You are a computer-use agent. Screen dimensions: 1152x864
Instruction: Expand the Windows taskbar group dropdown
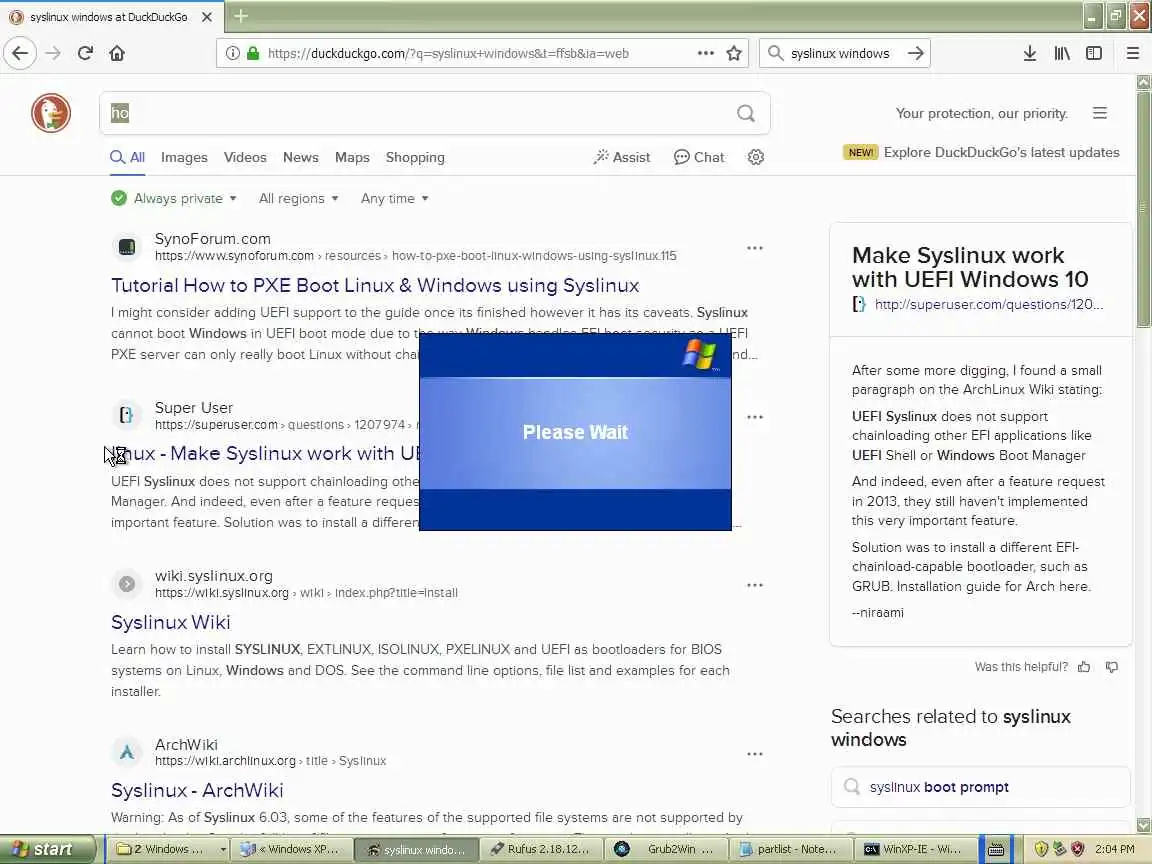(223, 849)
